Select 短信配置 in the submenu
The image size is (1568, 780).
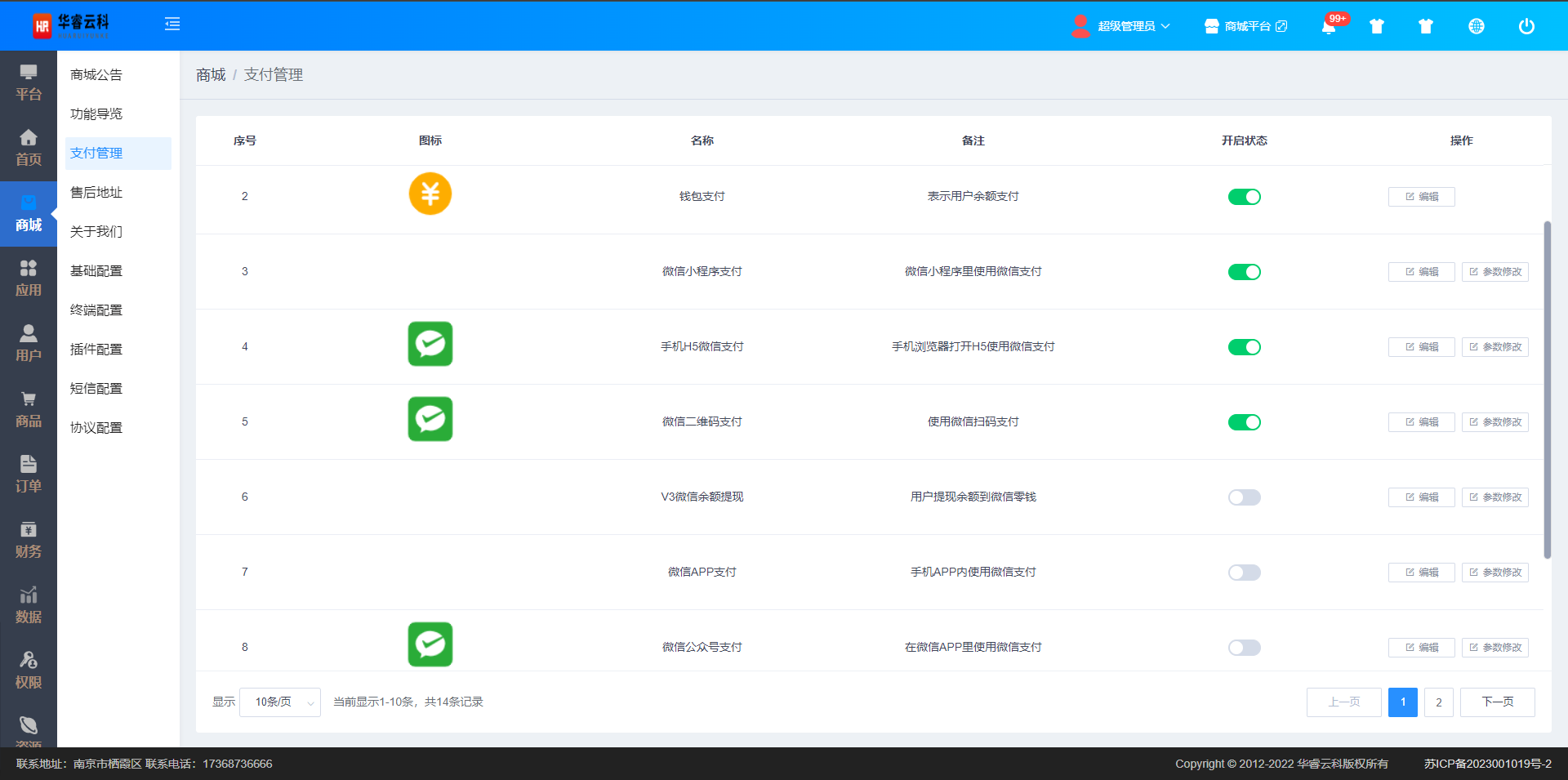96,389
